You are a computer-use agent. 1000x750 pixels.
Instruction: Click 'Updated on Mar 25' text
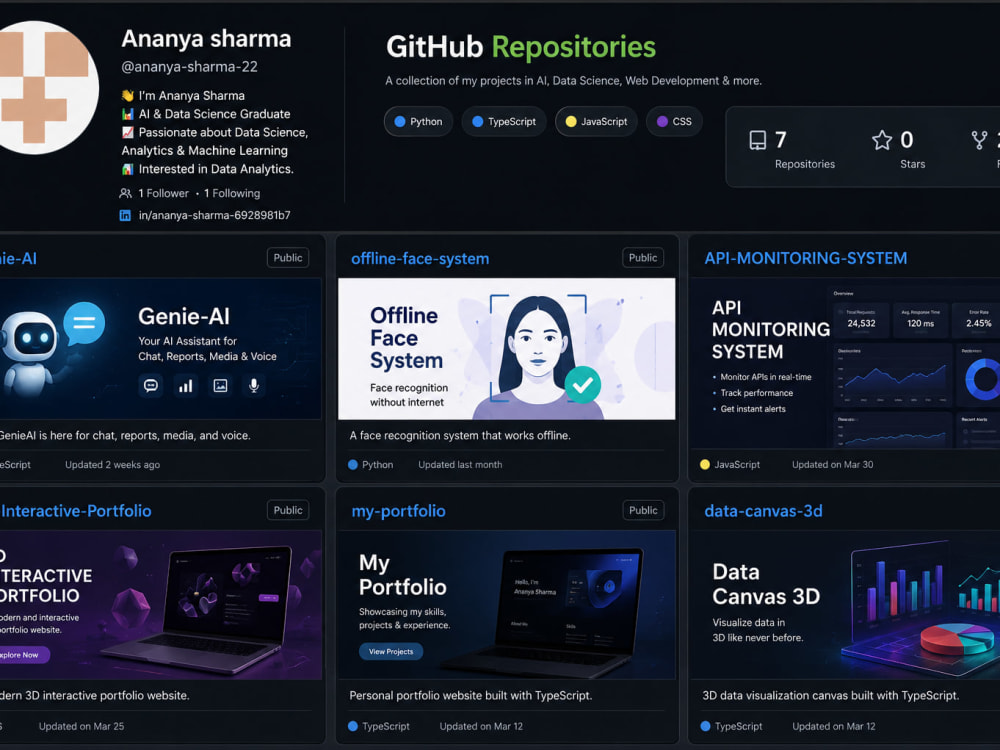pyautogui.click(x=81, y=726)
